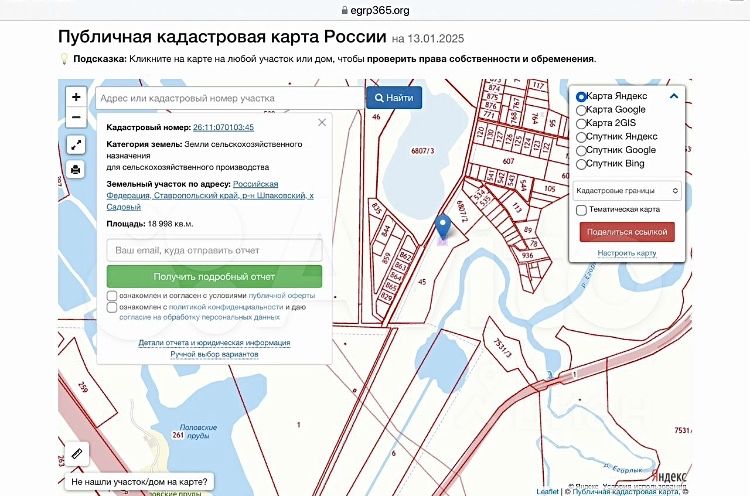The width and height of the screenshot is (750, 496).
Task: Focus the address or cadastral number field
Action: pyautogui.click(x=230, y=98)
